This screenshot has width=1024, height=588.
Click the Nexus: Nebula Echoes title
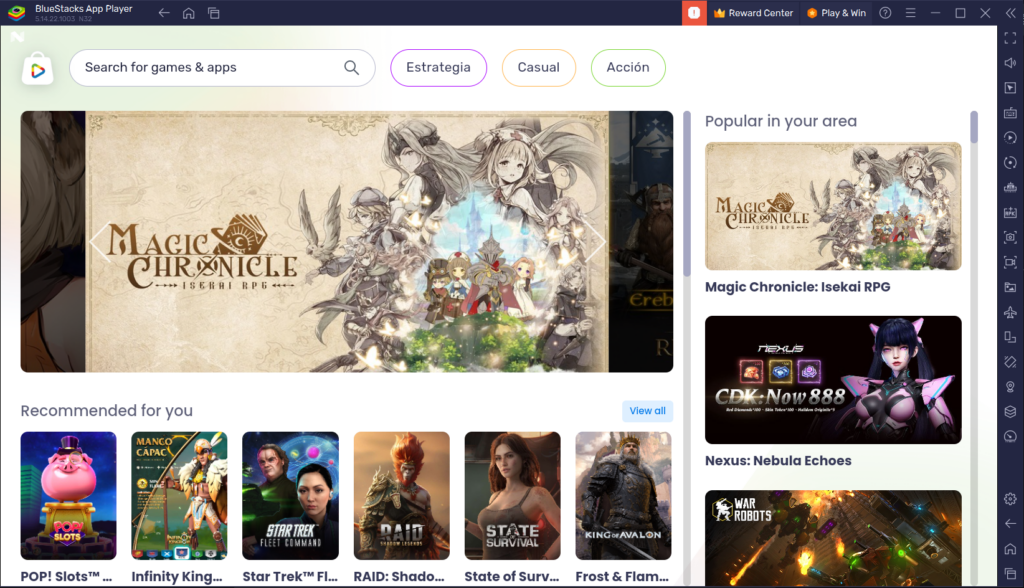click(x=778, y=461)
